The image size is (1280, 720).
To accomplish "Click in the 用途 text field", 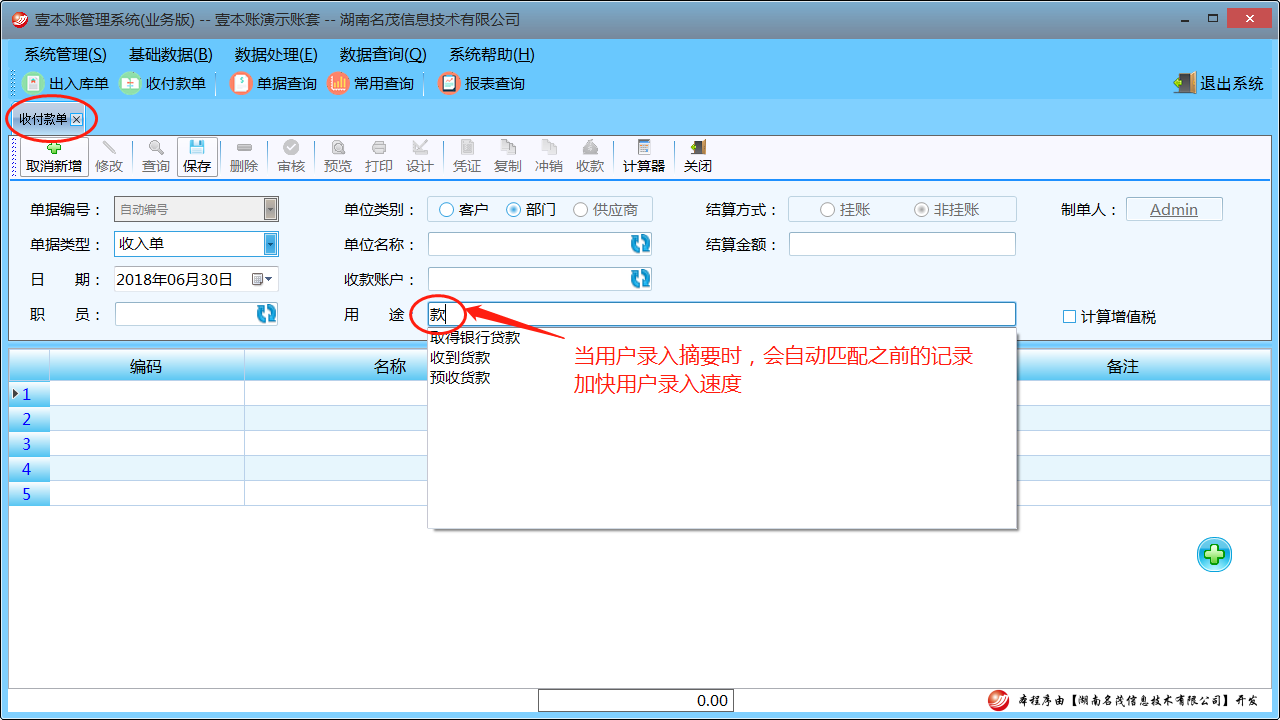I will [x=722, y=314].
